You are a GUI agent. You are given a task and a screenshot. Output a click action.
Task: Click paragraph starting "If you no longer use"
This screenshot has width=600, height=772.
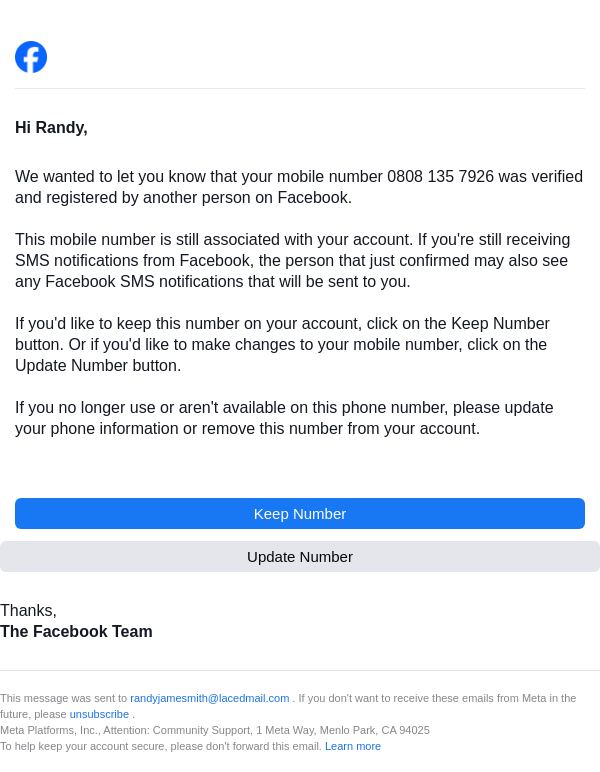point(284,419)
